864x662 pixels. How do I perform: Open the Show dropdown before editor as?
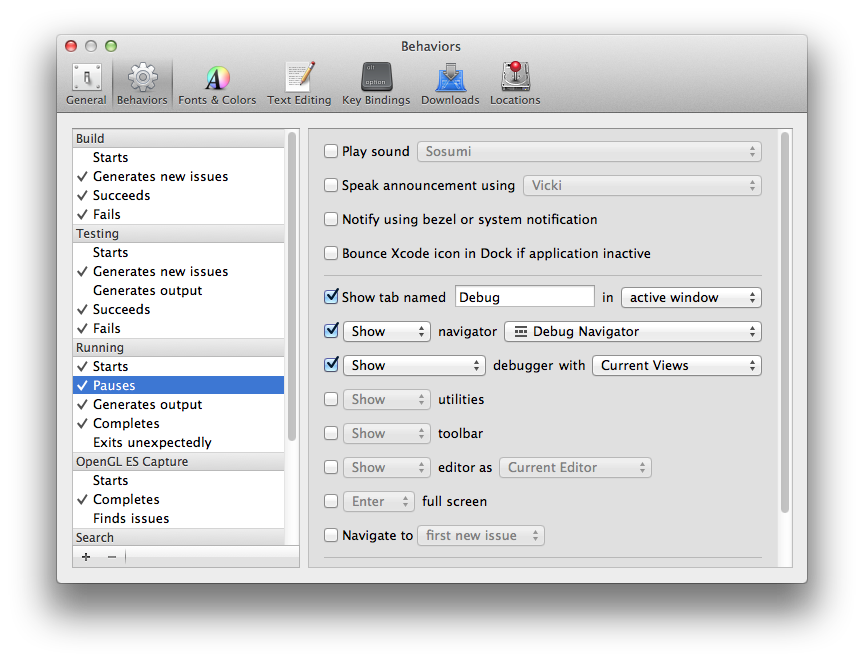(x=386, y=468)
